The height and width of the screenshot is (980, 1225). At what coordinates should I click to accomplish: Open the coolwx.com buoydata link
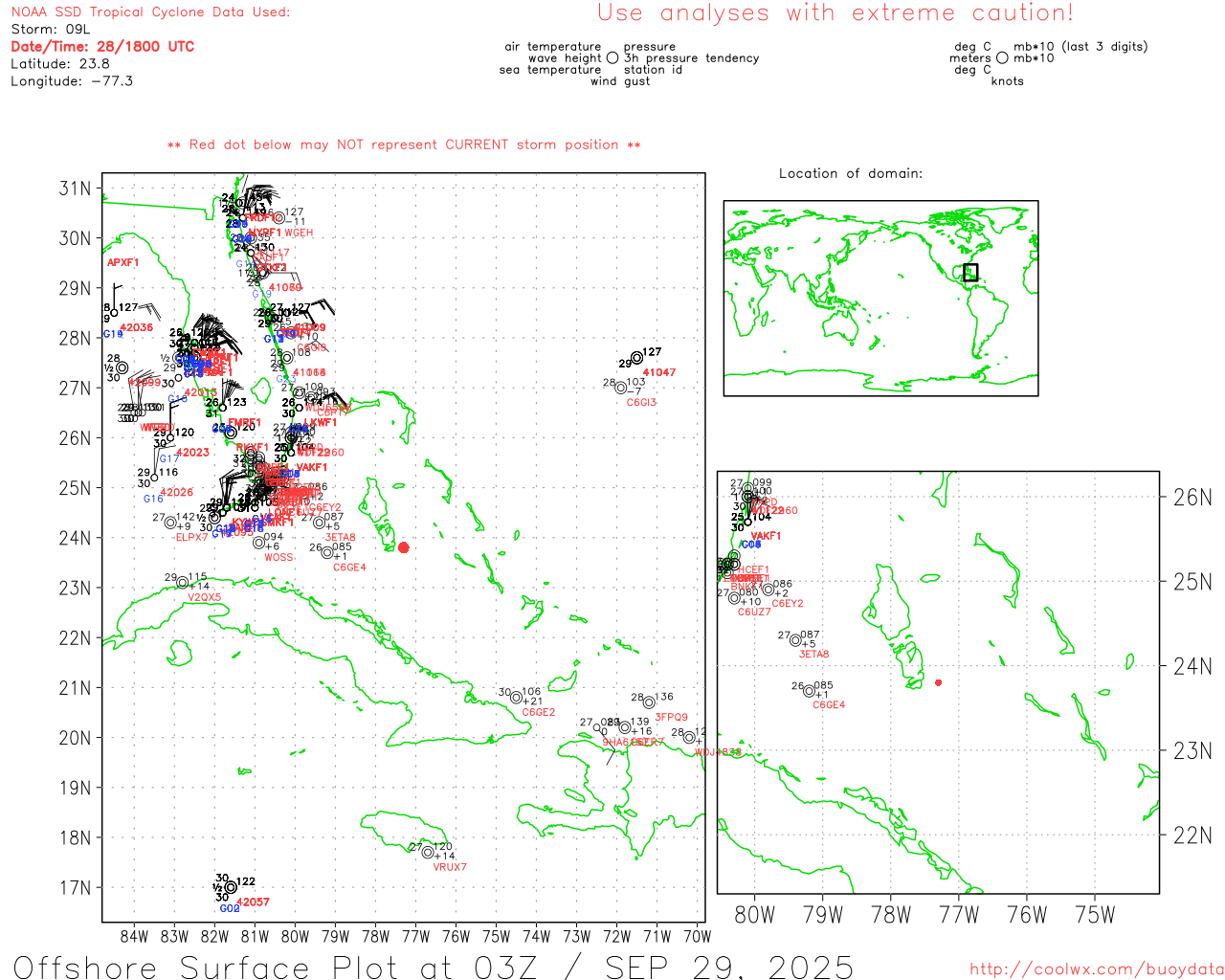click(1097, 969)
